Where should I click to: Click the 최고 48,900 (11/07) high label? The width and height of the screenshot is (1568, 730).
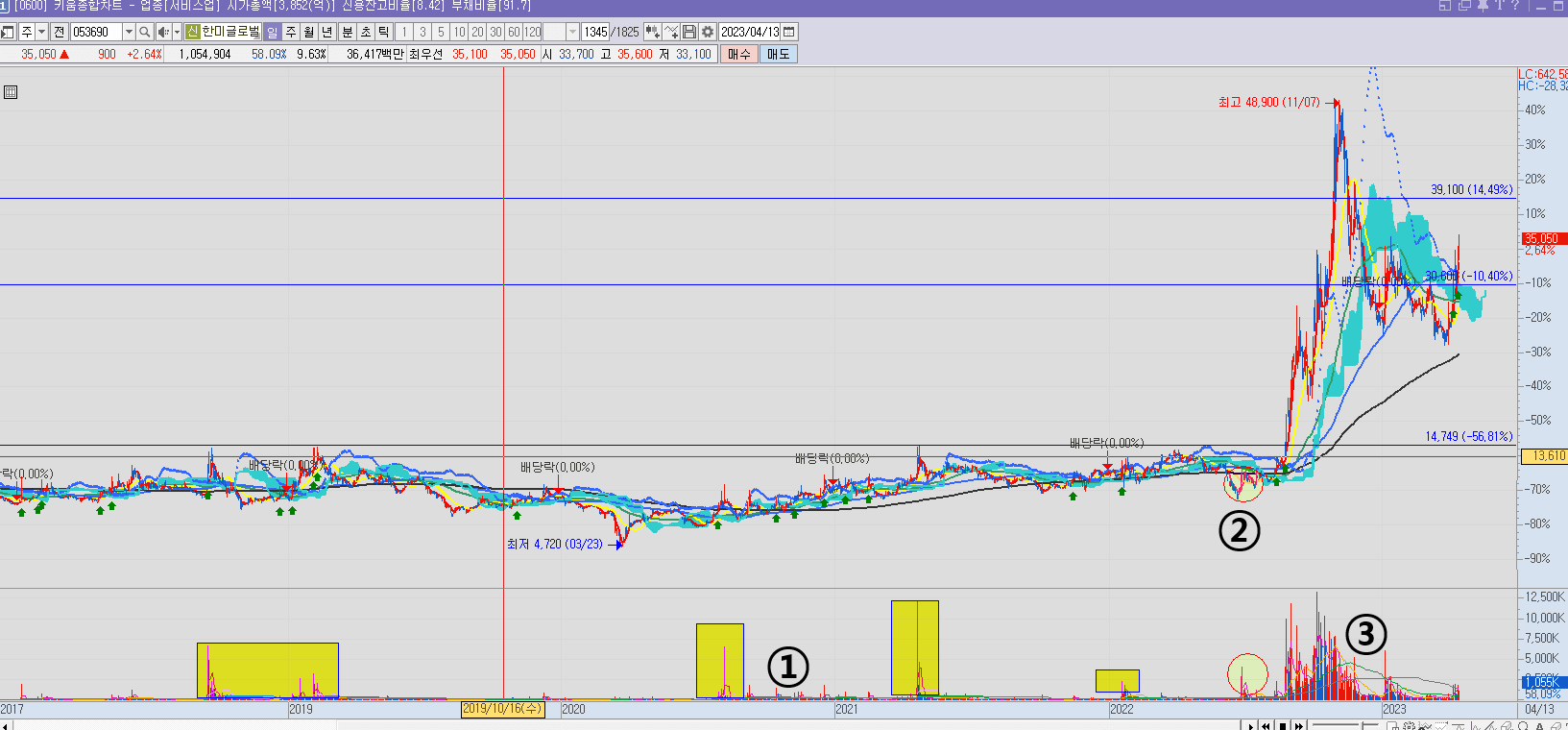(1268, 102)
